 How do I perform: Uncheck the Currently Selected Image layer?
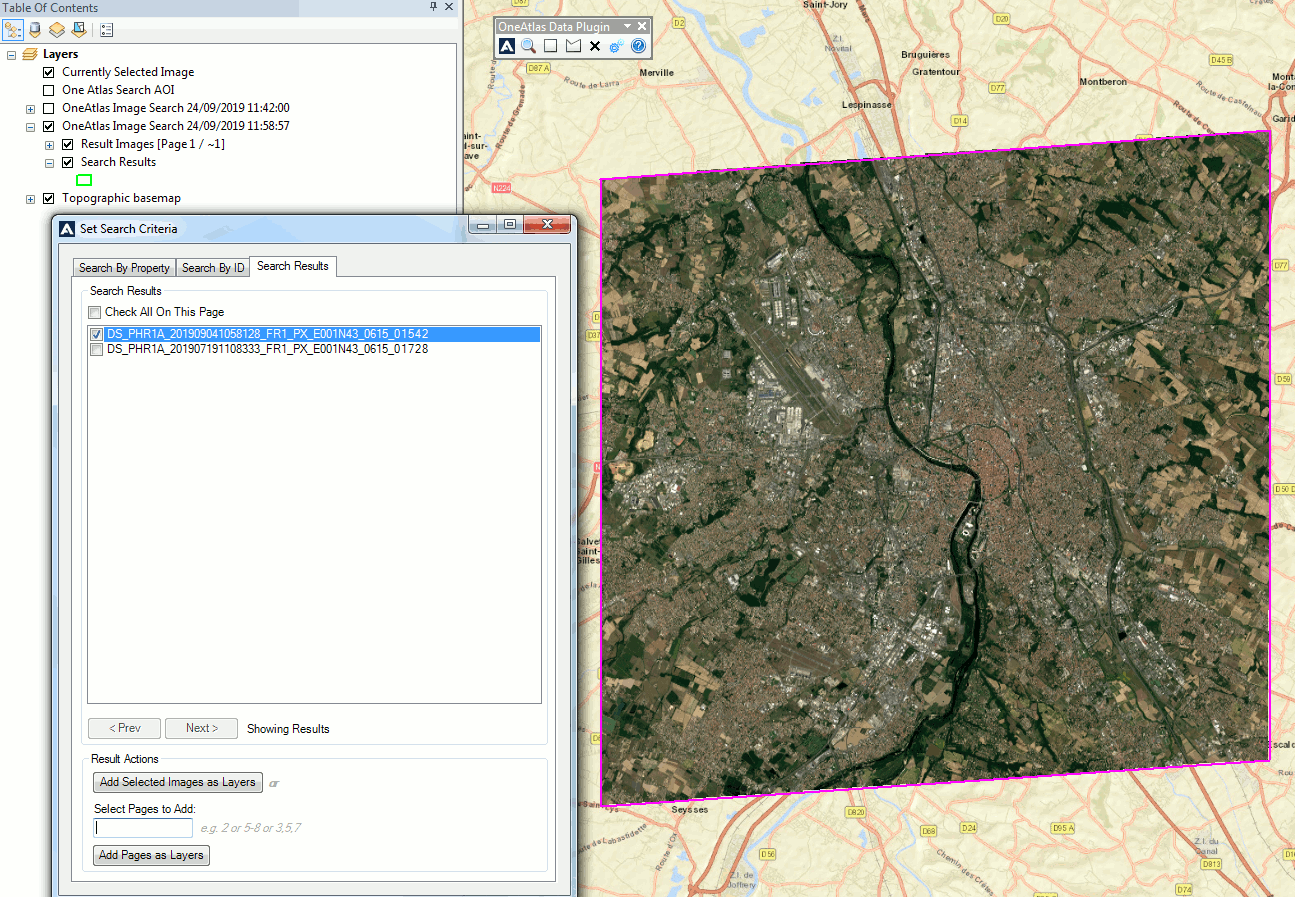(48, 72)
